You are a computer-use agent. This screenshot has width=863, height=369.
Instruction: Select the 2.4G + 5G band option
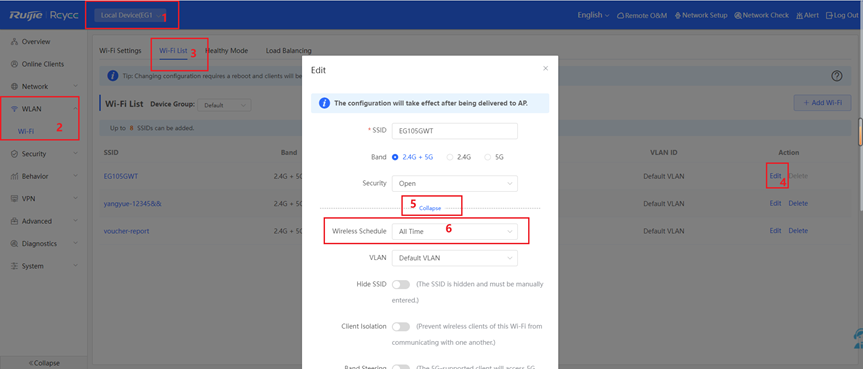[x=412, y=157]
